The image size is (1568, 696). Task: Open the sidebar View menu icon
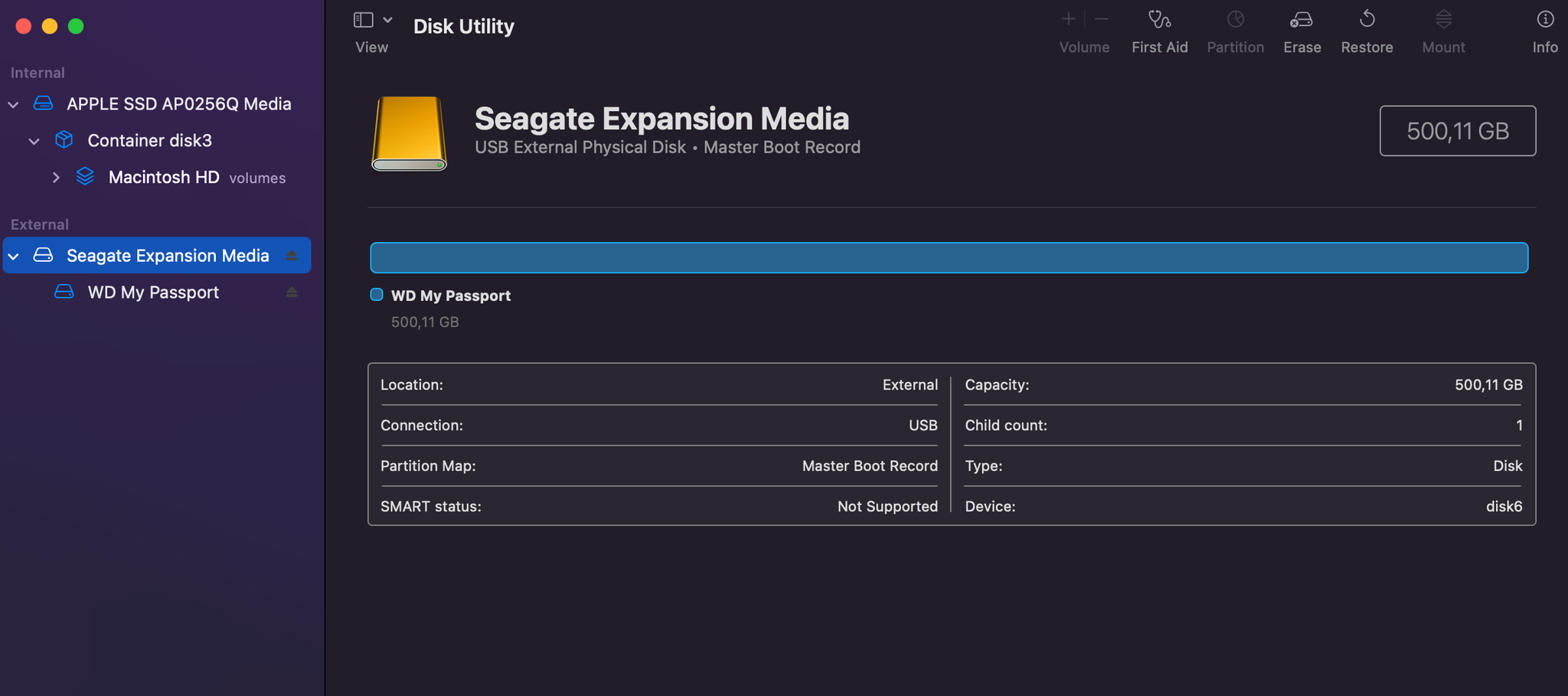click(364, 20)
